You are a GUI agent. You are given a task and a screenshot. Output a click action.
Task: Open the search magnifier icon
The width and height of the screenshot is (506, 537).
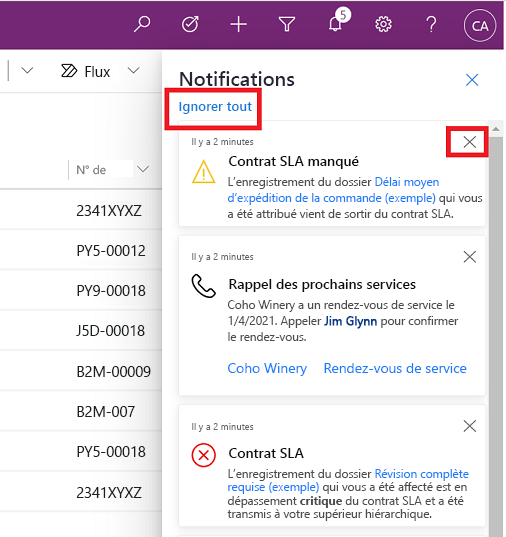[x=142, y=24]
